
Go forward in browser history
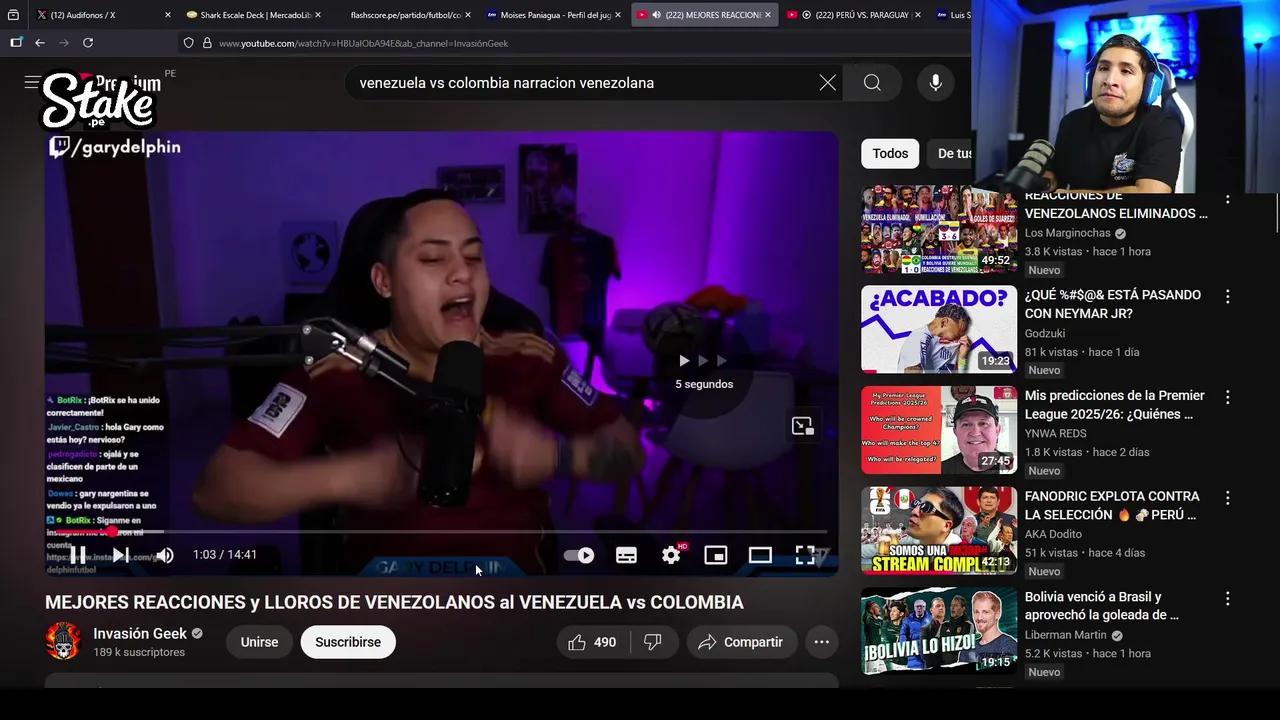[64, 43]
